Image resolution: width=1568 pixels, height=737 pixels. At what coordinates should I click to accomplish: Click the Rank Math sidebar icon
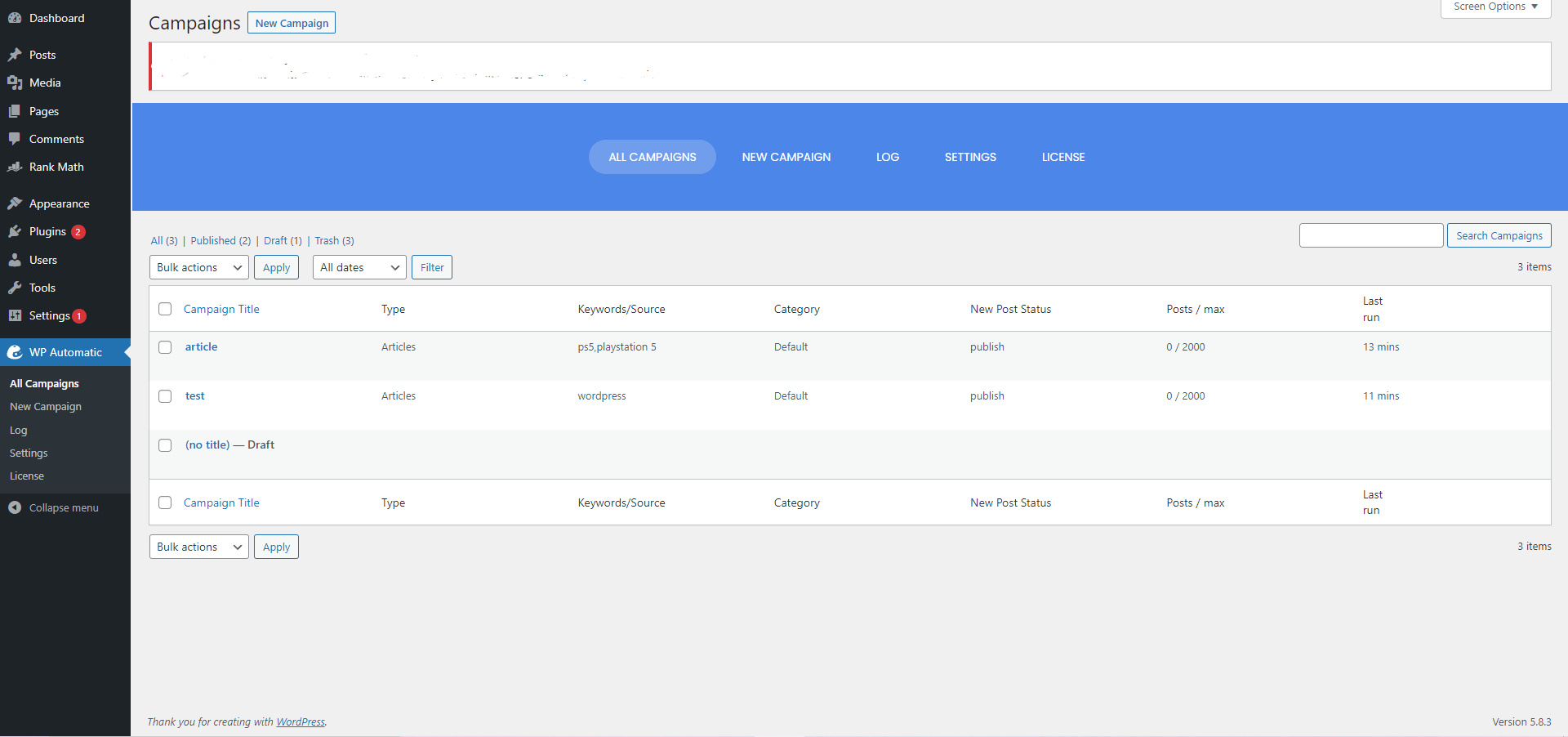[x=15, y=167]
